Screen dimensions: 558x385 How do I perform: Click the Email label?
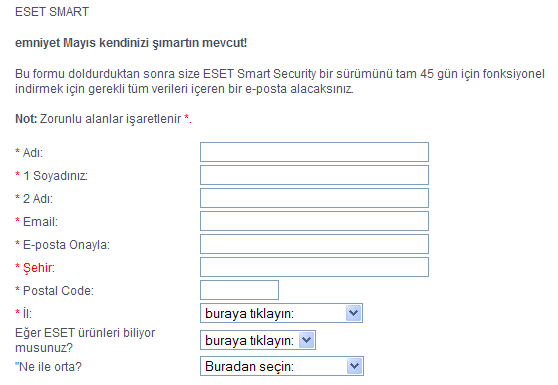click(x=40, y=222)
